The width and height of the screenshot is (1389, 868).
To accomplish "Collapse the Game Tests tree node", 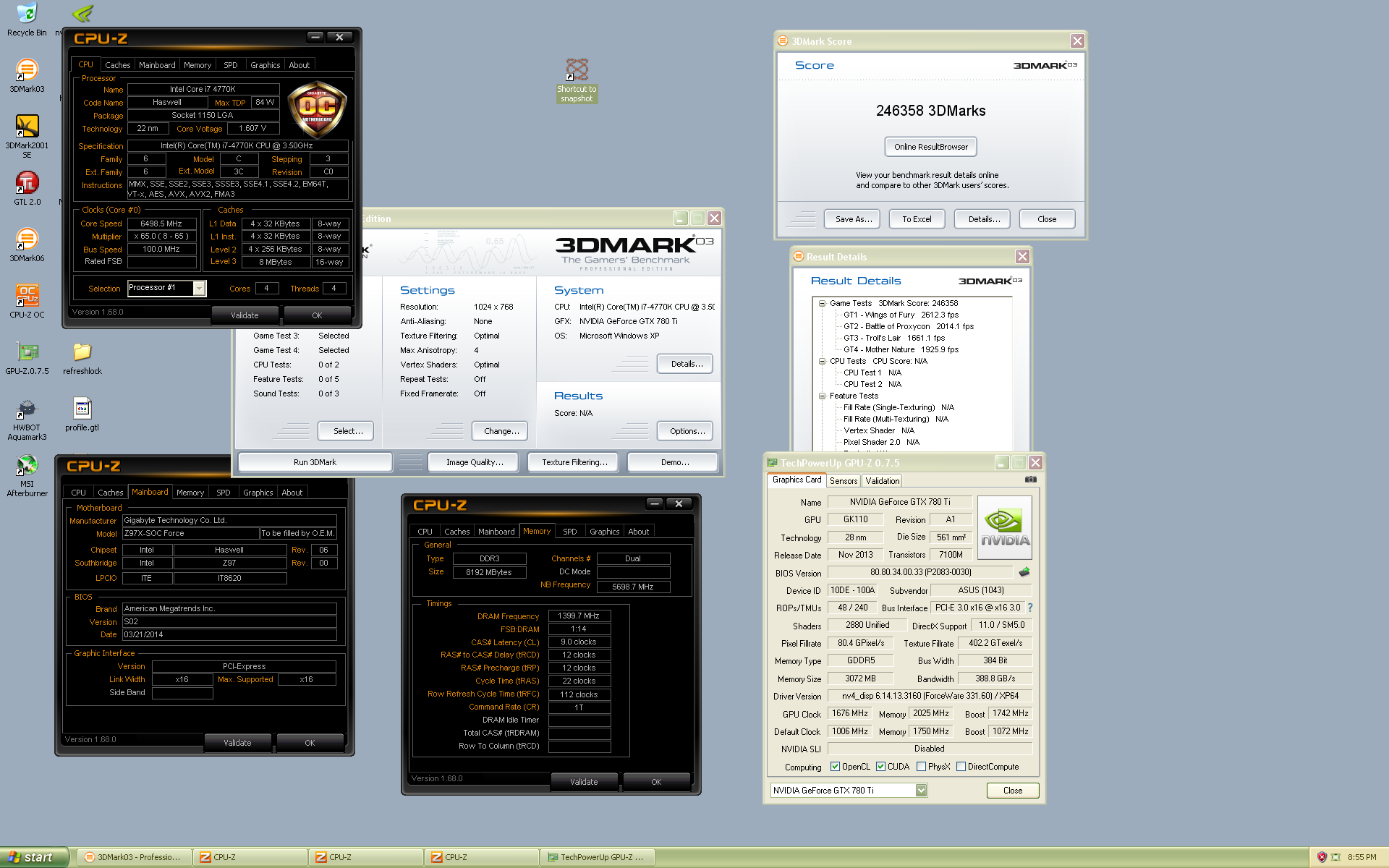I will [822, 304].
